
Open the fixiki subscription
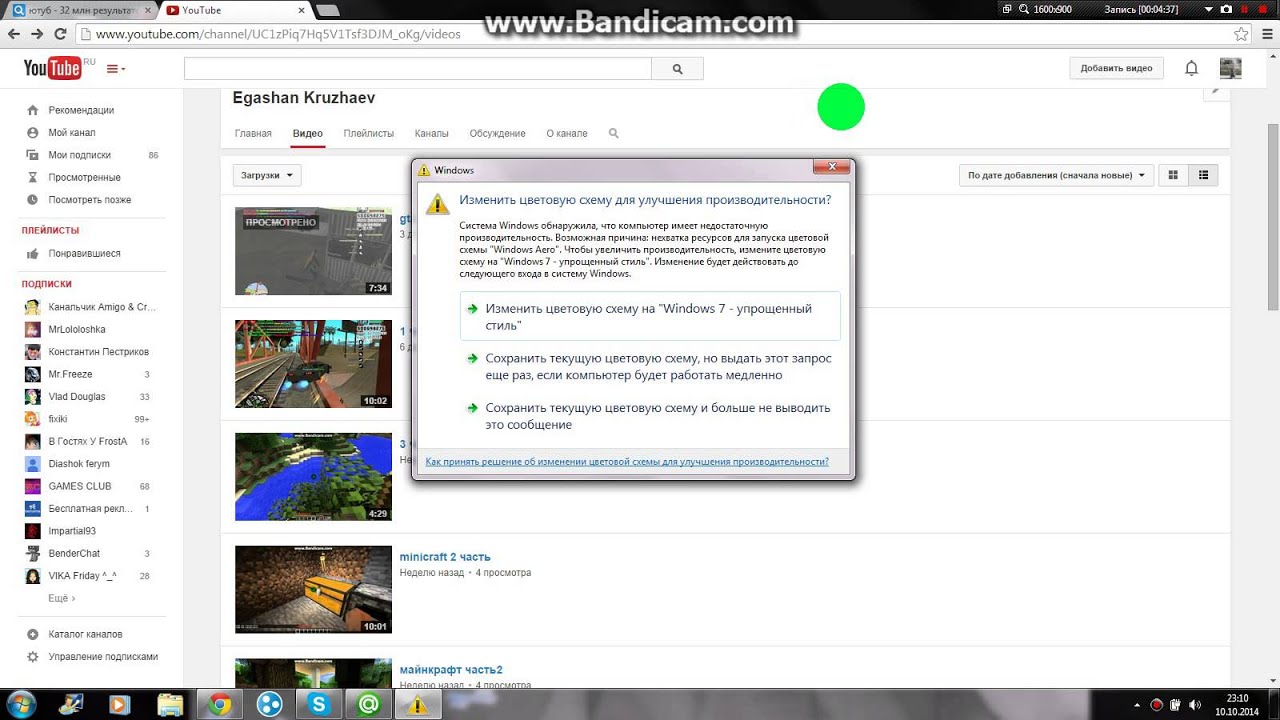click(x=58, y=419)
